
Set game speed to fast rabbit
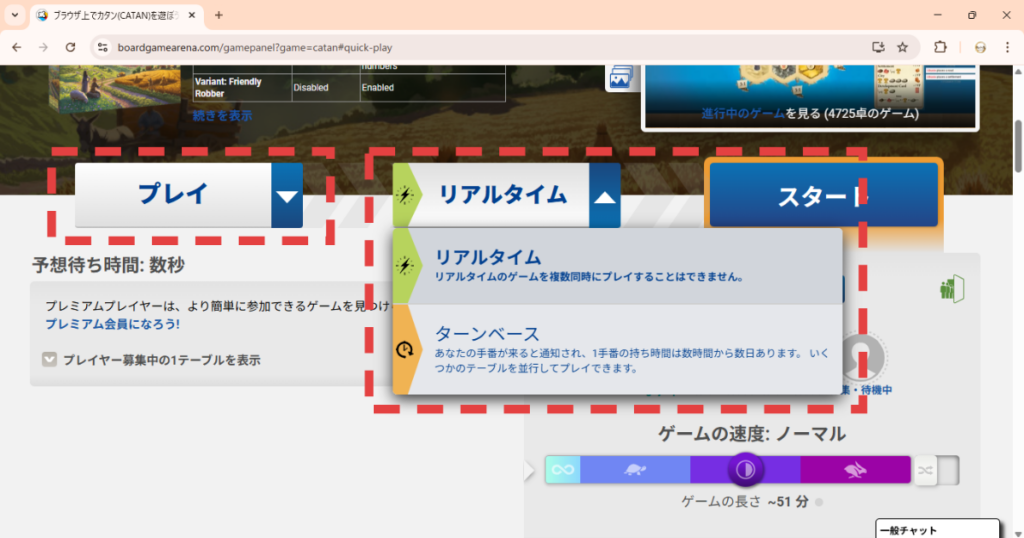pyautogui.click(x=855, y=470)
